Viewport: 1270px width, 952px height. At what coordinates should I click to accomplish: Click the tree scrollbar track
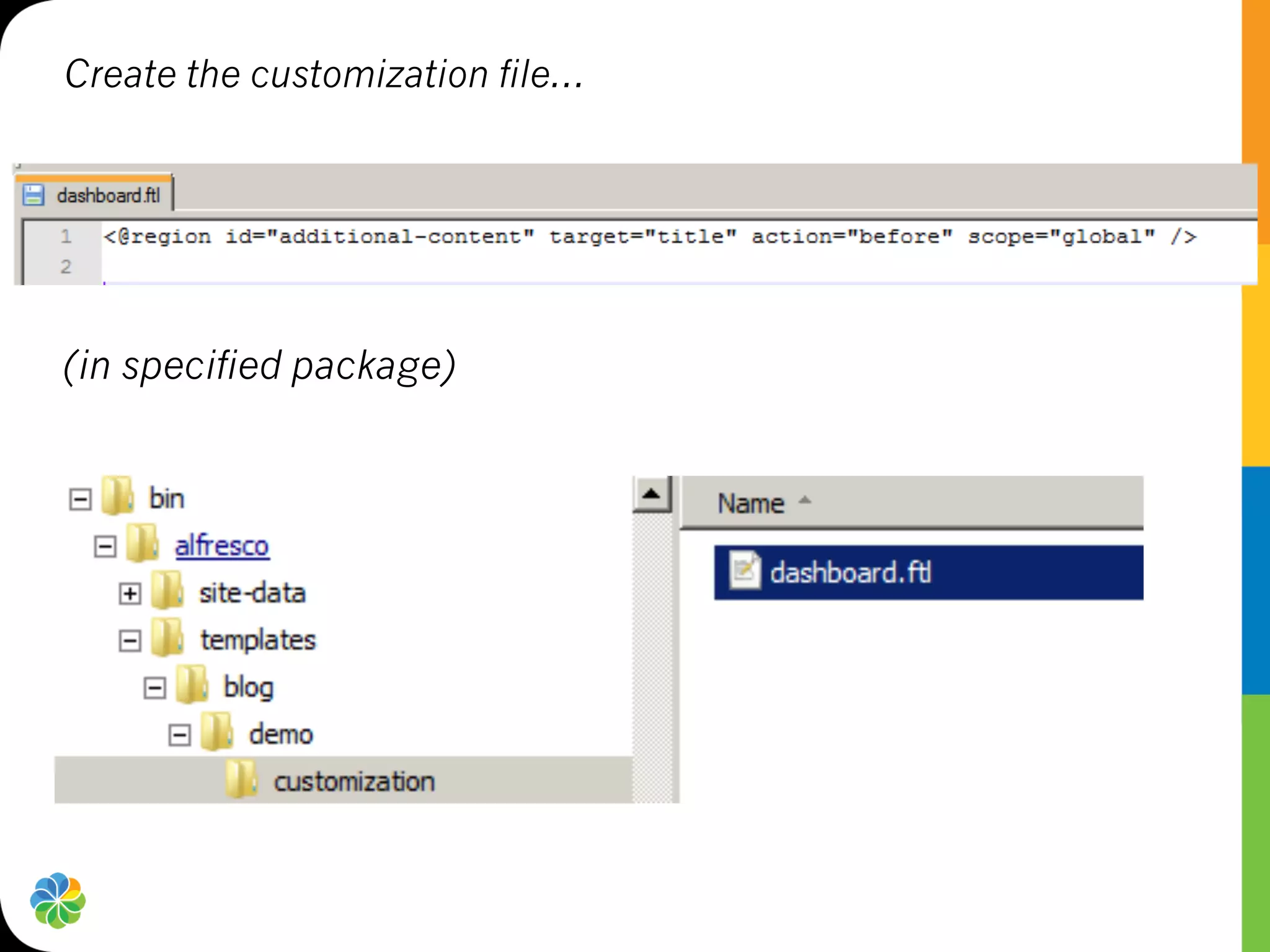pos(652,658)
